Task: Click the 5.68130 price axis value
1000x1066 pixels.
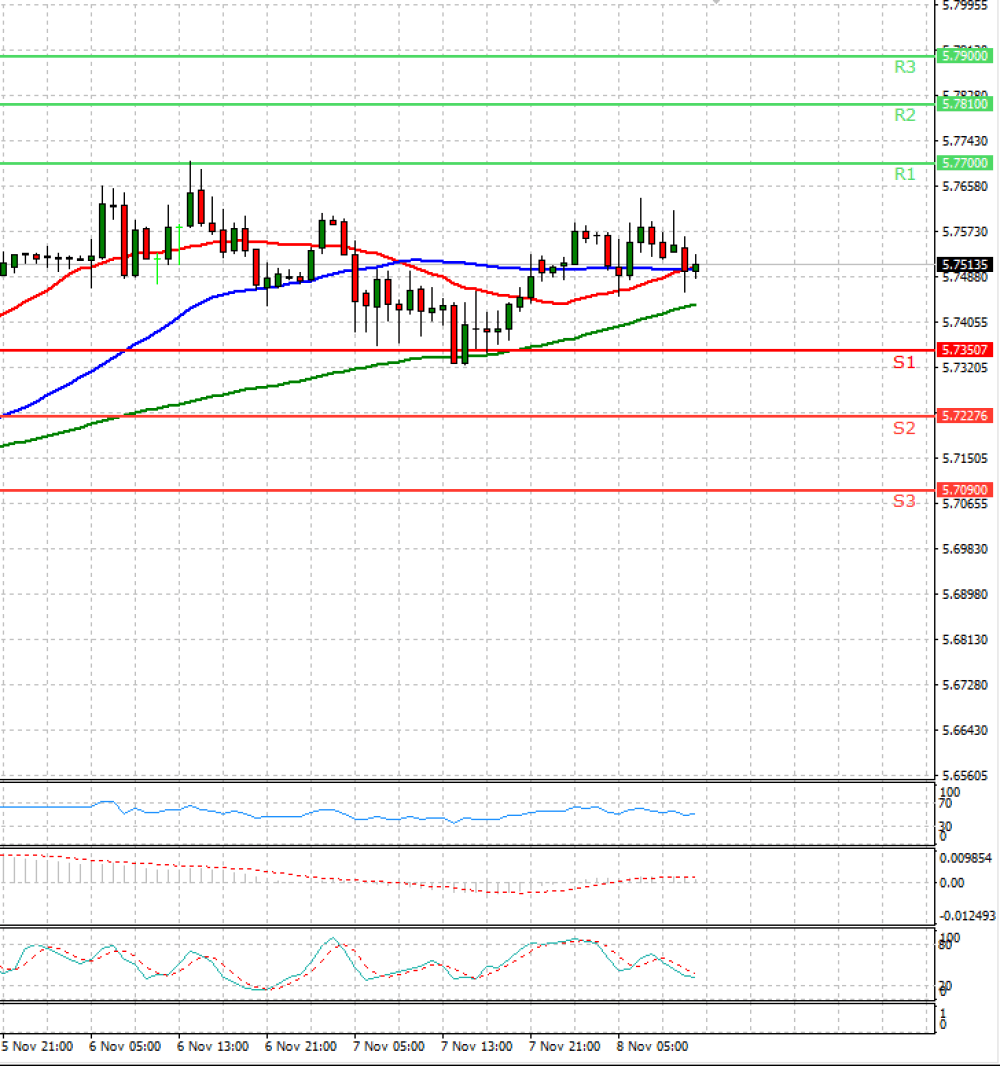Action: [x=965, y=640]
